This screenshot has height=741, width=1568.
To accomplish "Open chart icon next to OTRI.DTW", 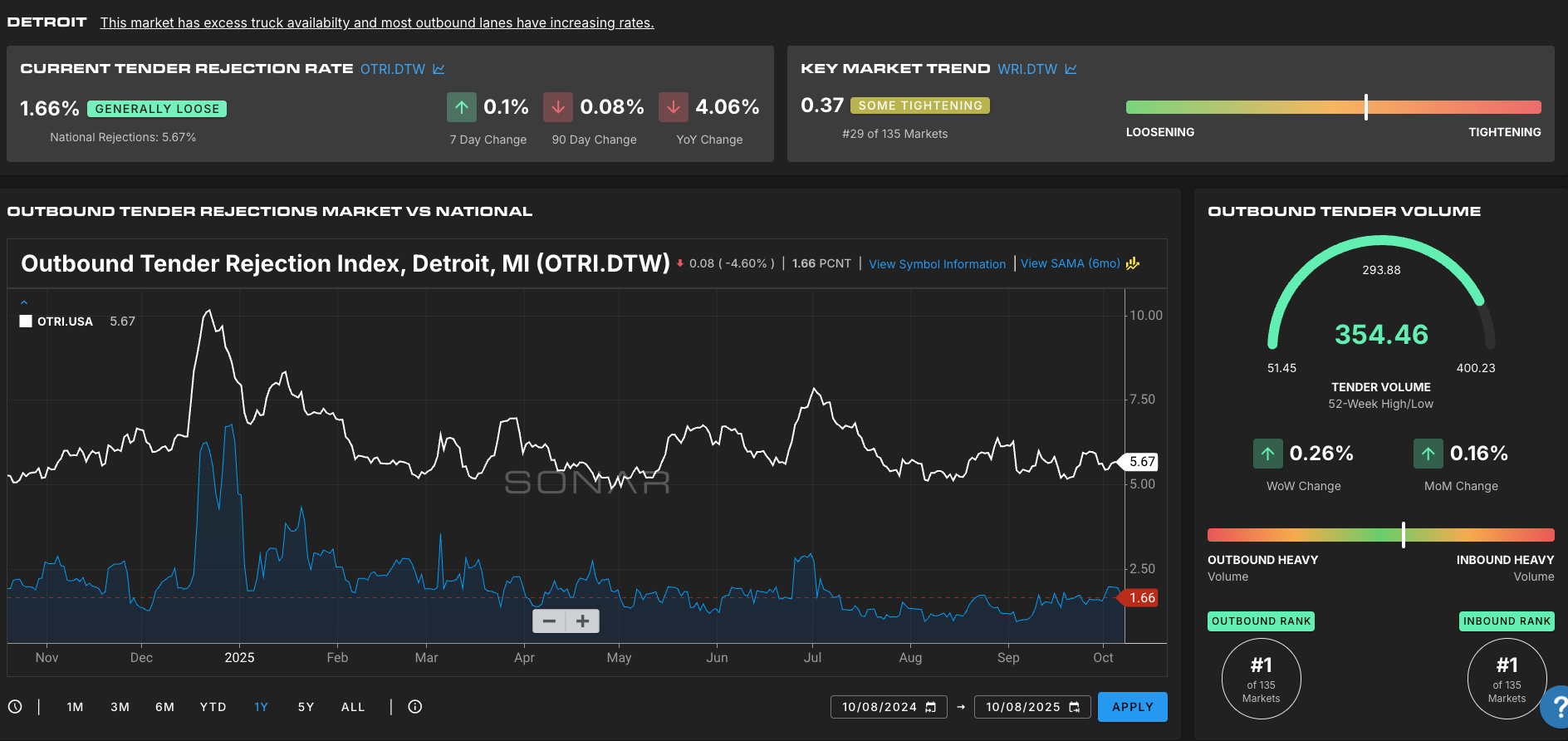I will tap(439, 69).
